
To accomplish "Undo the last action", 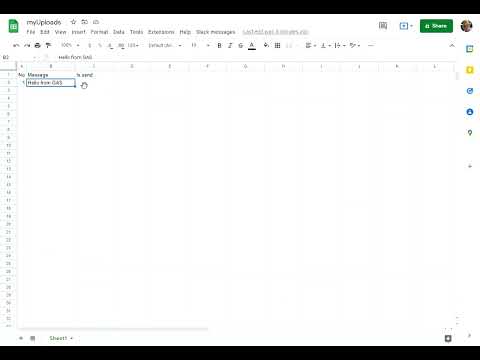I will [16, 45].
